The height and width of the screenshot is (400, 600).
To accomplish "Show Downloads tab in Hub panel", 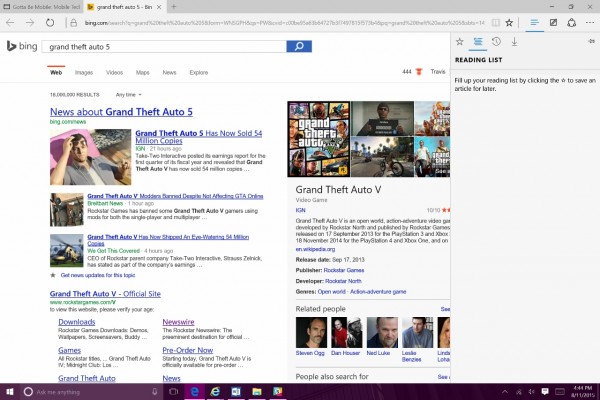I will 514,42.
